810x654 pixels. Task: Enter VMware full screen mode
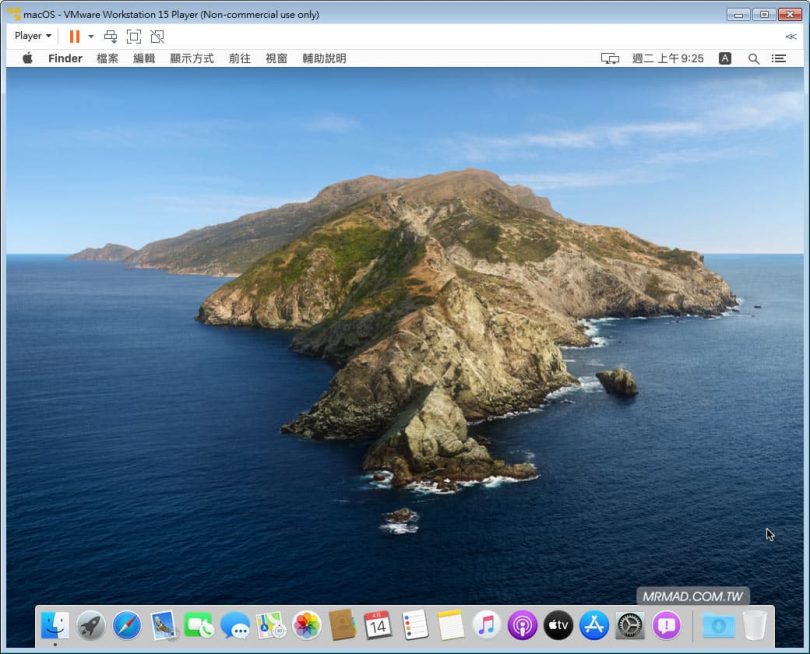click(134, 36)
